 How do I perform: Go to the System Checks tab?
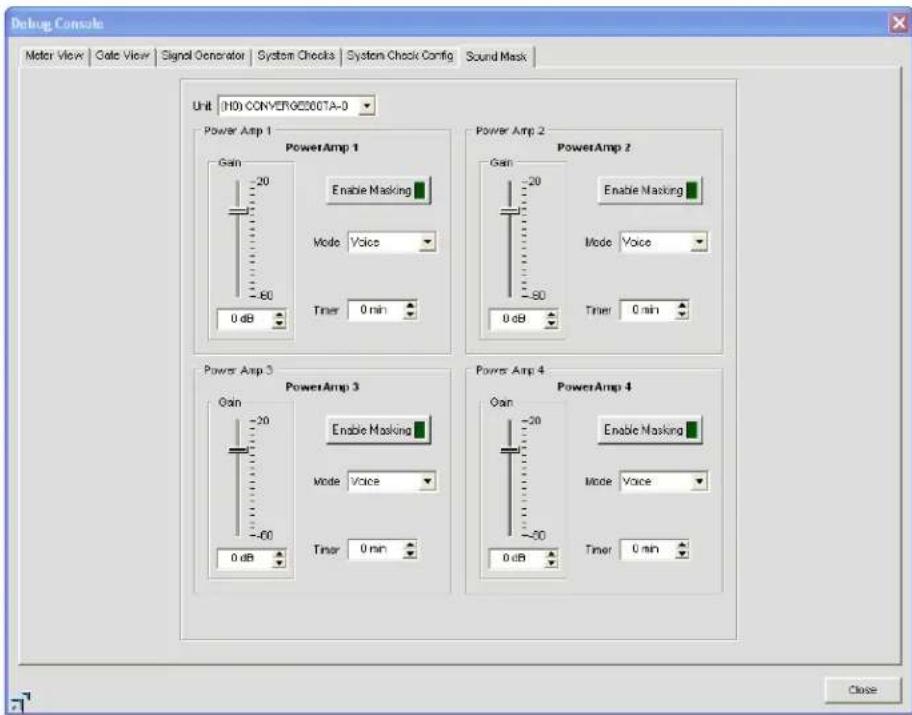pyautogui.click(x=295, y=56)
